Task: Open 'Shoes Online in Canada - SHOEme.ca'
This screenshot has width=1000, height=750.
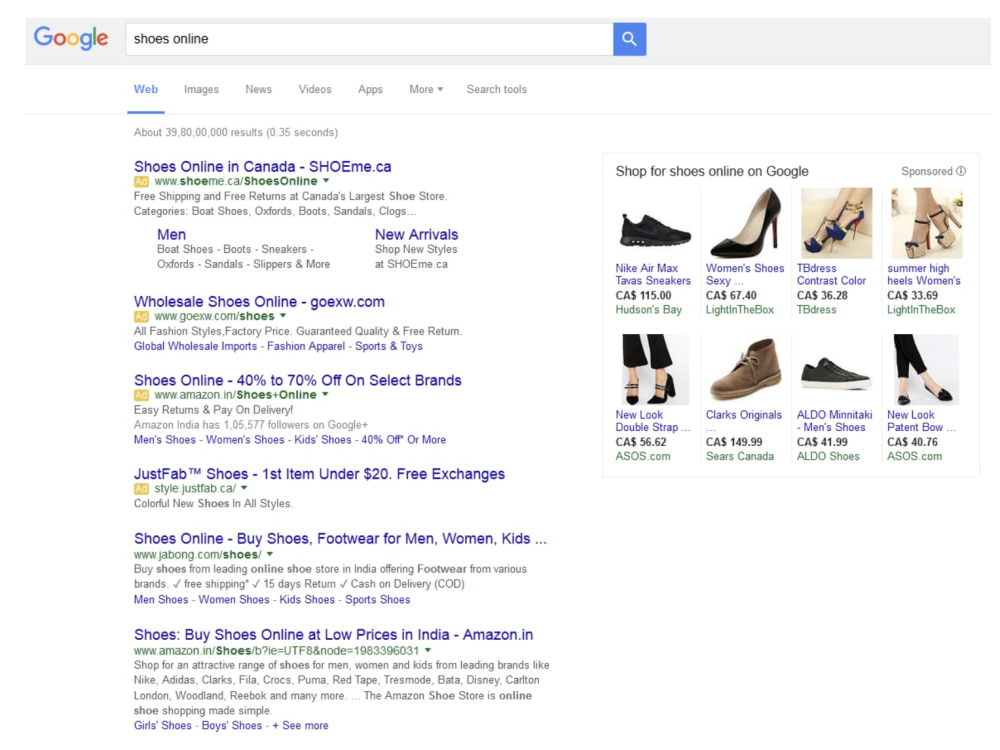Action: pyautogui.click(x=263, y=166)
